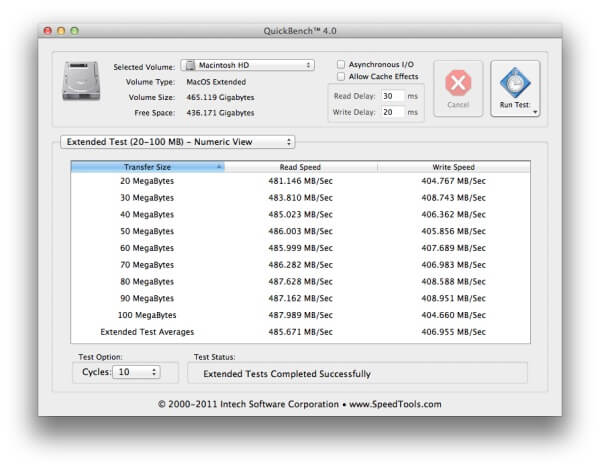
Task: Click the QuickBench 4.0 window title
Action: (300, 31)
